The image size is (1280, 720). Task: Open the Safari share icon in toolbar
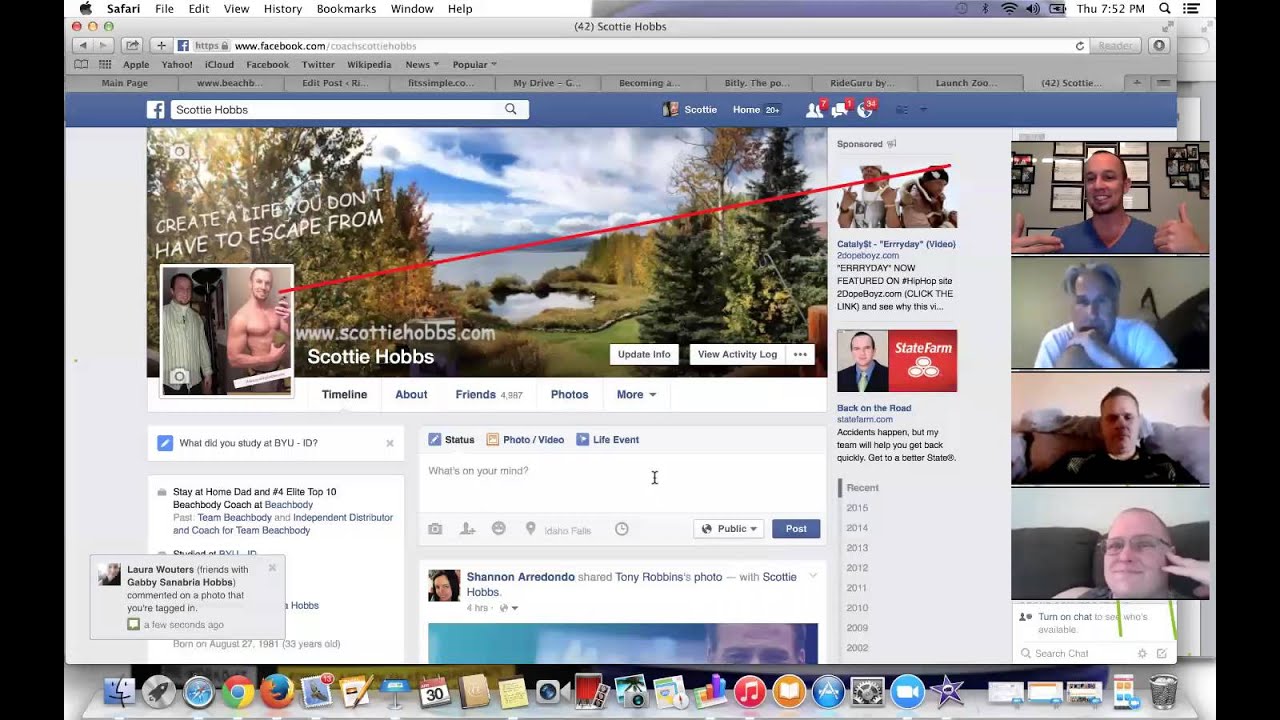pyautogui.click(x=131, y=46)
